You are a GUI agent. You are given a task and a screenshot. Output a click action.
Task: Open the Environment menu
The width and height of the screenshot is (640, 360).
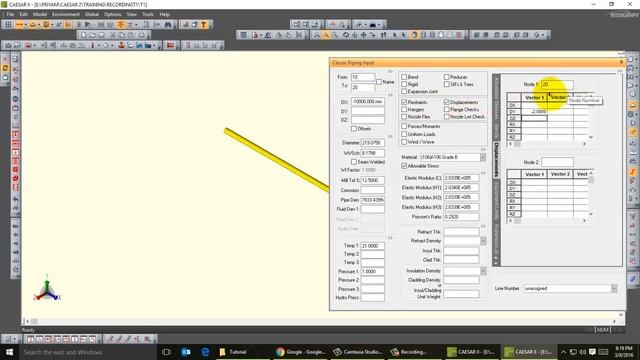coord(66,14)
